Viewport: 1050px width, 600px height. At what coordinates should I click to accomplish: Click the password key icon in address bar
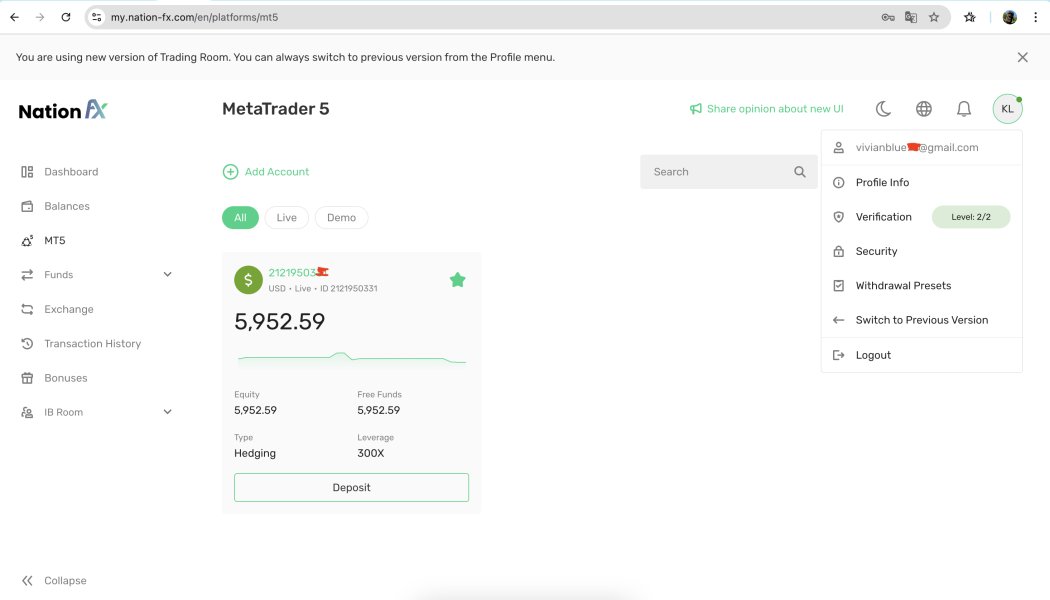coord(888,17)
